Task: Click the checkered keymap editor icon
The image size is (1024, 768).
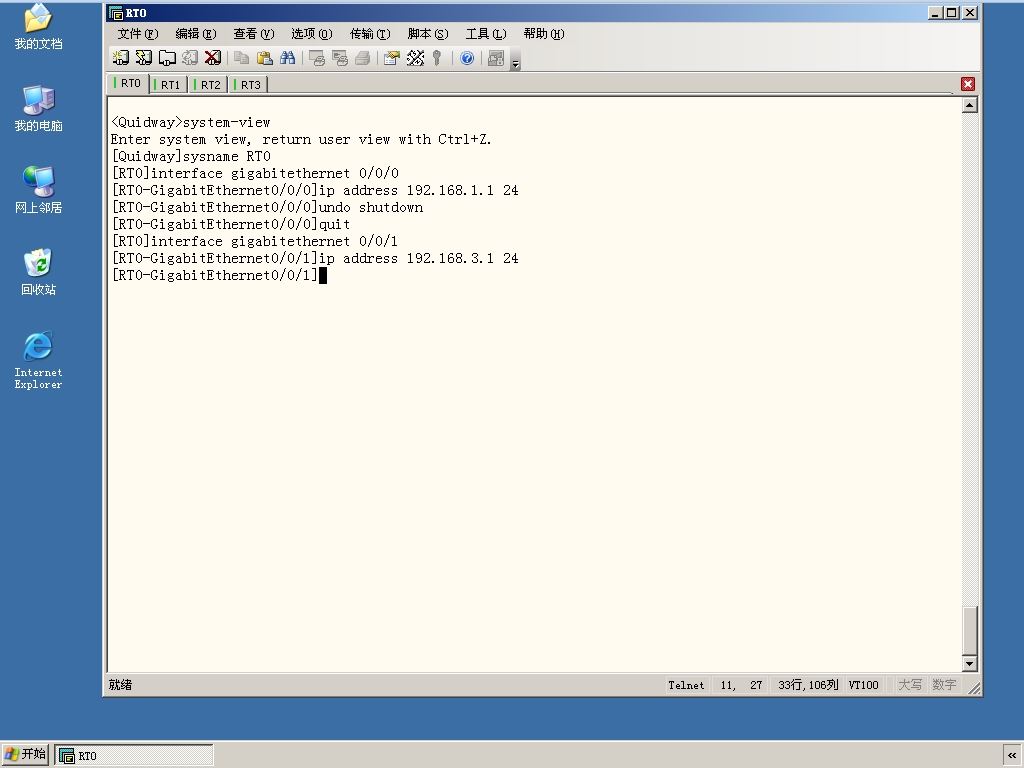Action: (415, 58)
